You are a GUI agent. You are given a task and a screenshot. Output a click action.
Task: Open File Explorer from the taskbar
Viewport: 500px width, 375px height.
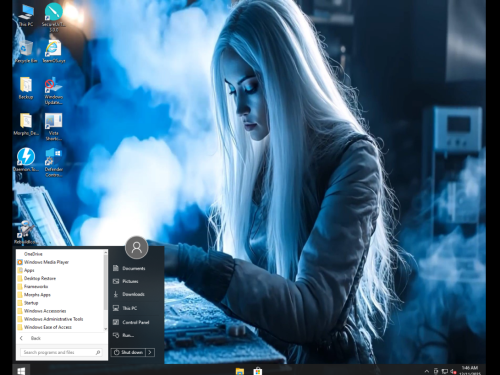240,371
